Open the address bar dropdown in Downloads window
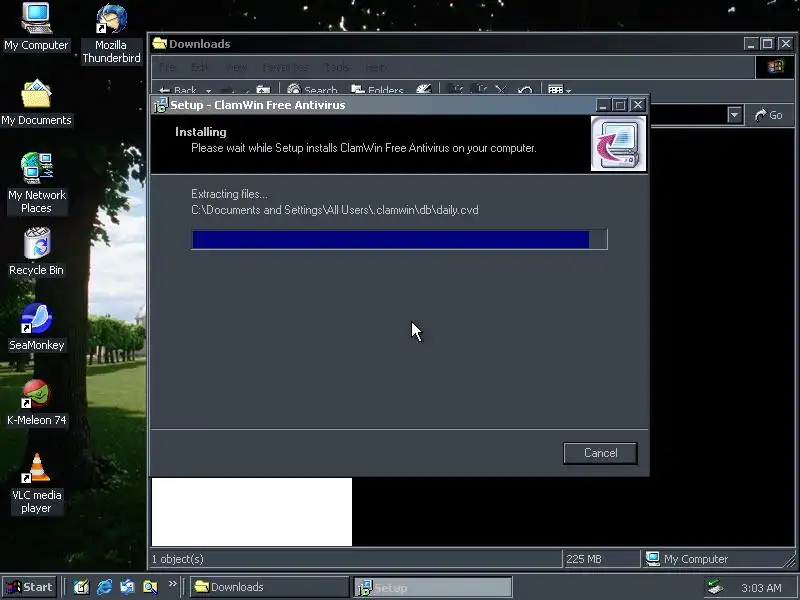800x600 pixels. tap(734, 115)
